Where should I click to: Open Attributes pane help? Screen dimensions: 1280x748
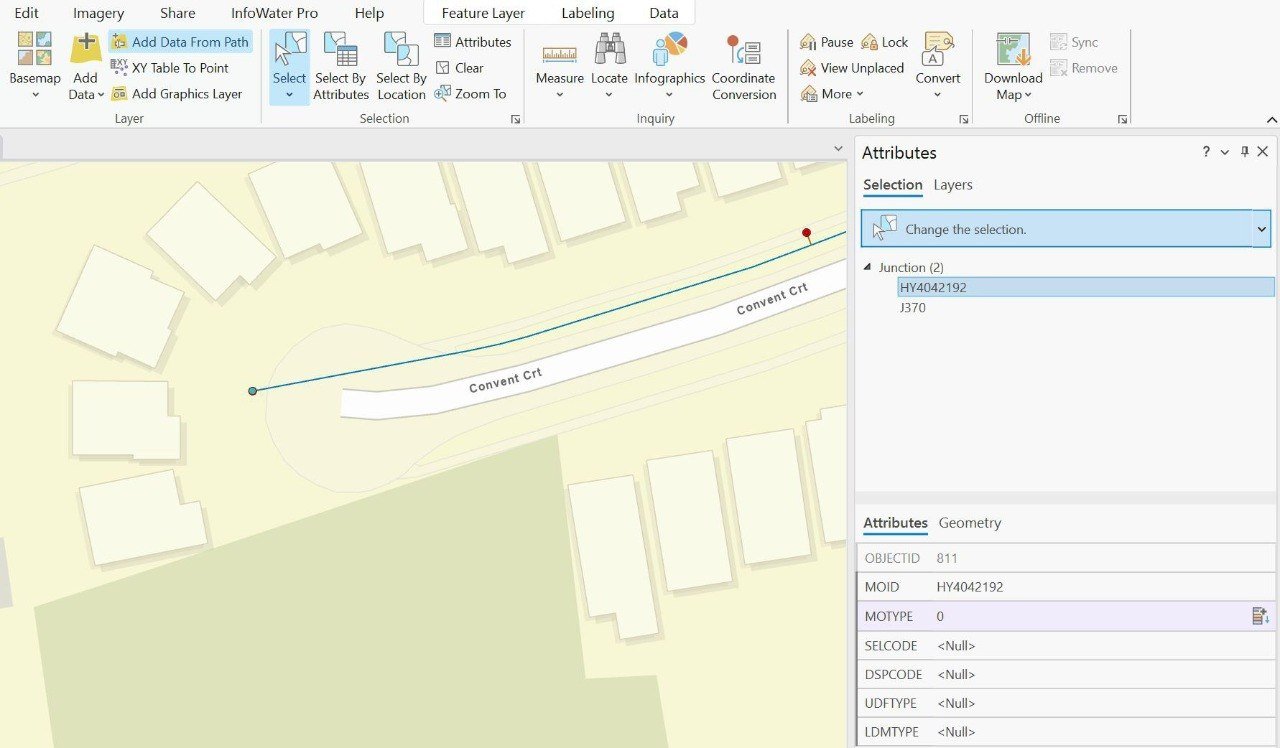point(1206,152)
